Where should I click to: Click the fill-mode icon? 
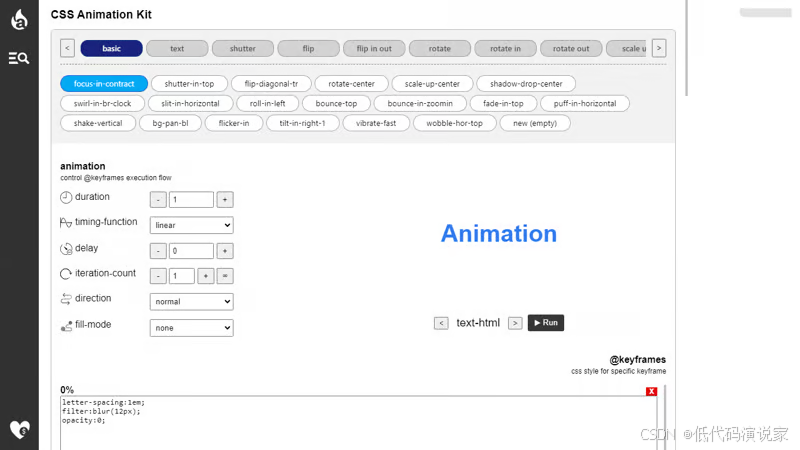click(x=66, y=326)
